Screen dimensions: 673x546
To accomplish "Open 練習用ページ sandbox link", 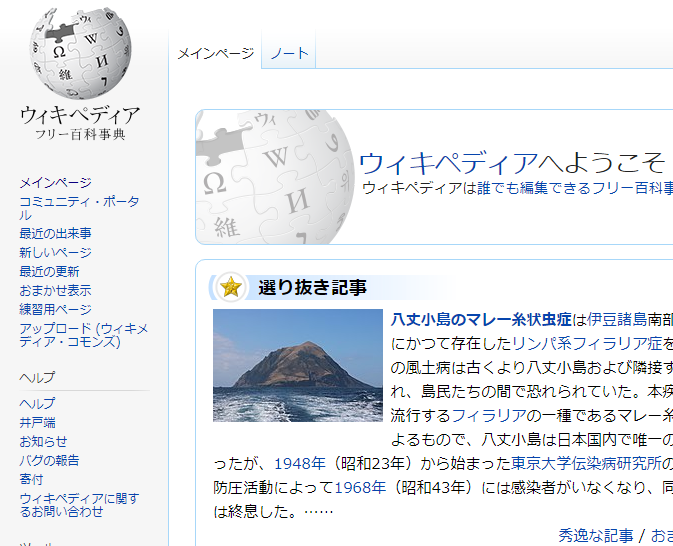I will point(55,309).
